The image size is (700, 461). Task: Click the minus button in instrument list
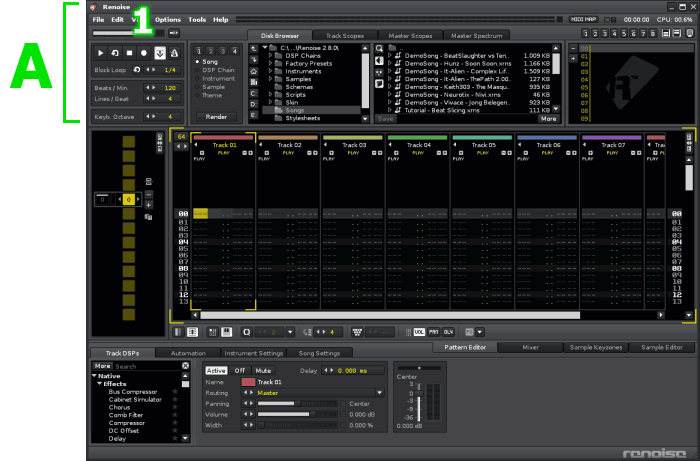pyautogui.click(x=573, y=48)
